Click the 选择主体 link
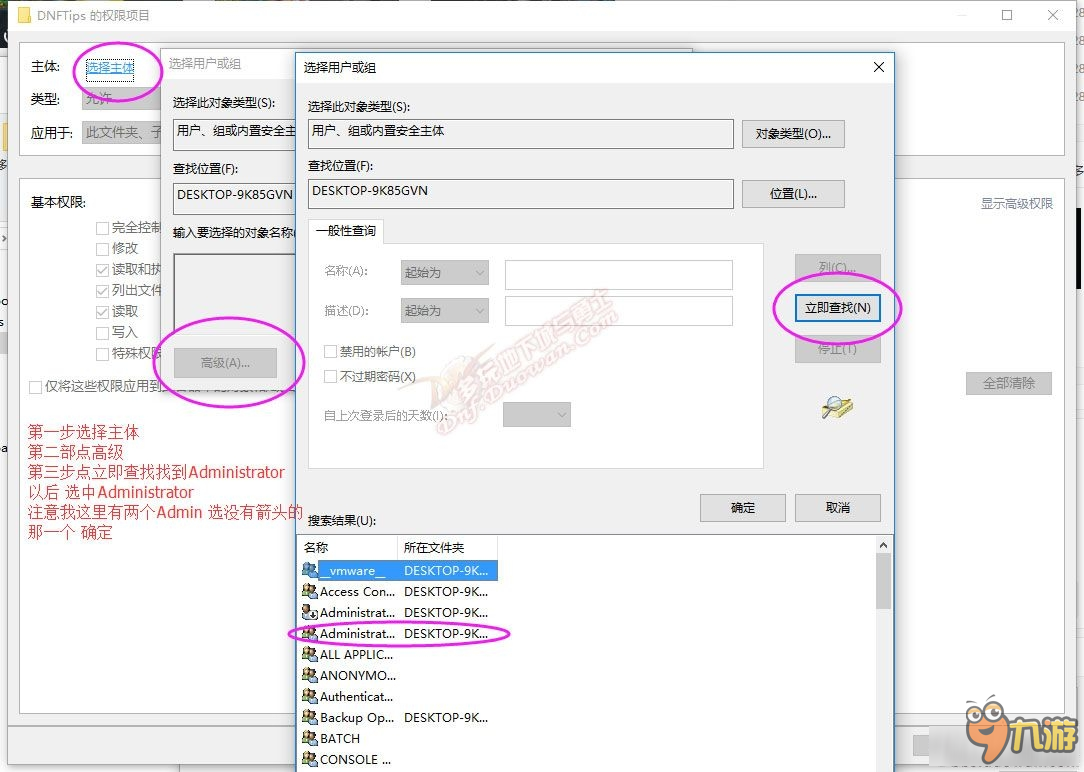The width and height of the screenshot is (1084, 772). [110, 68]
